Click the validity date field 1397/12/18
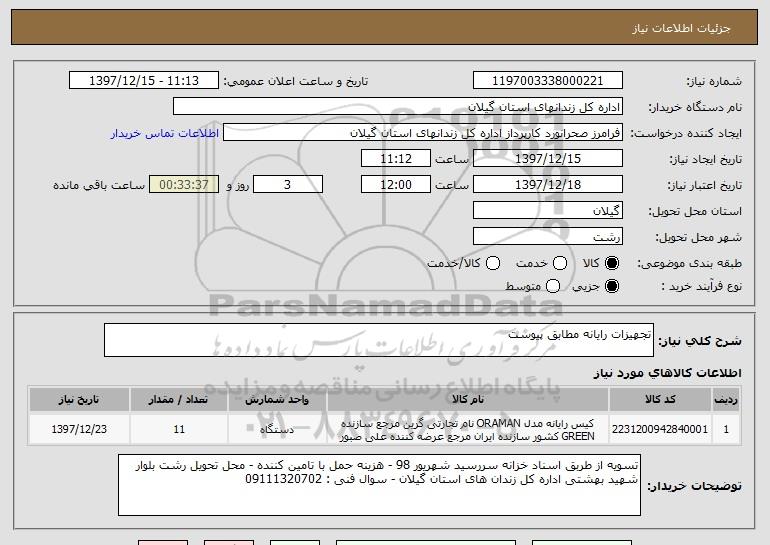770x545 pixels. coord(548,185)
